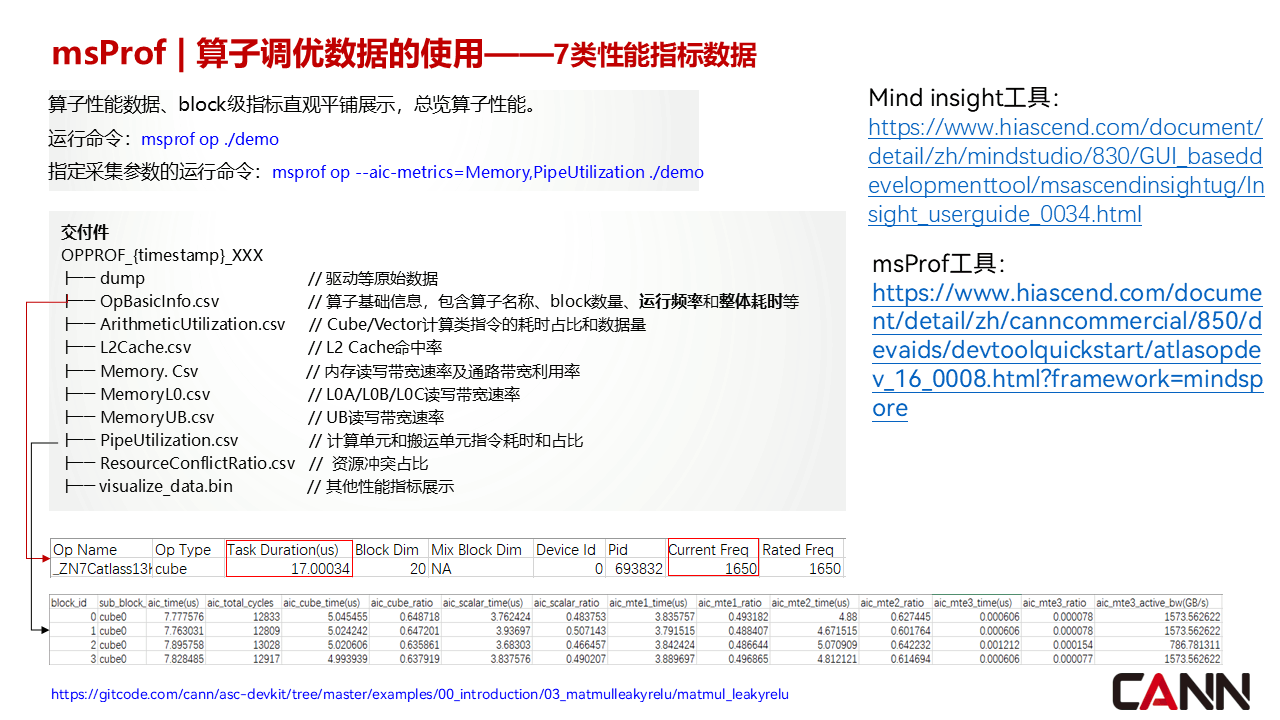Click the '13028' aic_total_cycles cell
Screen dimensions: 1280x720
267,645
